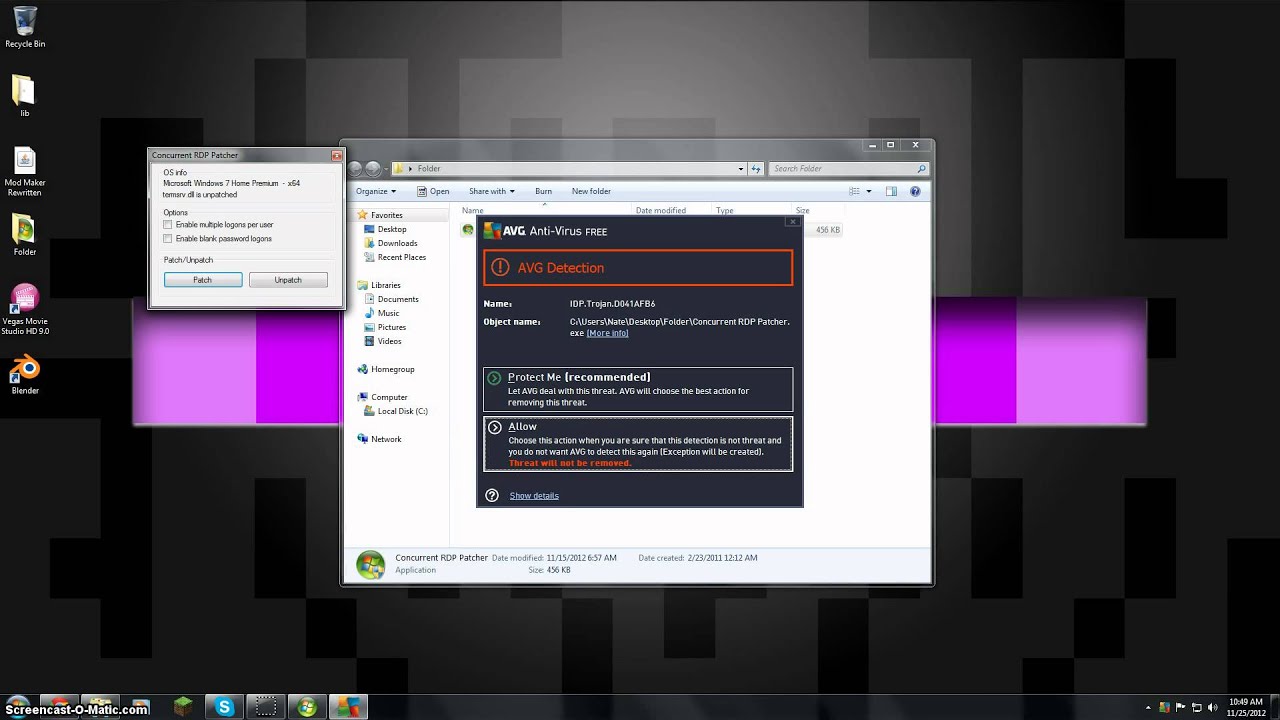Enable blank password logons checkbox
This screenshot has width=1280, height=720.
(167, 239)
